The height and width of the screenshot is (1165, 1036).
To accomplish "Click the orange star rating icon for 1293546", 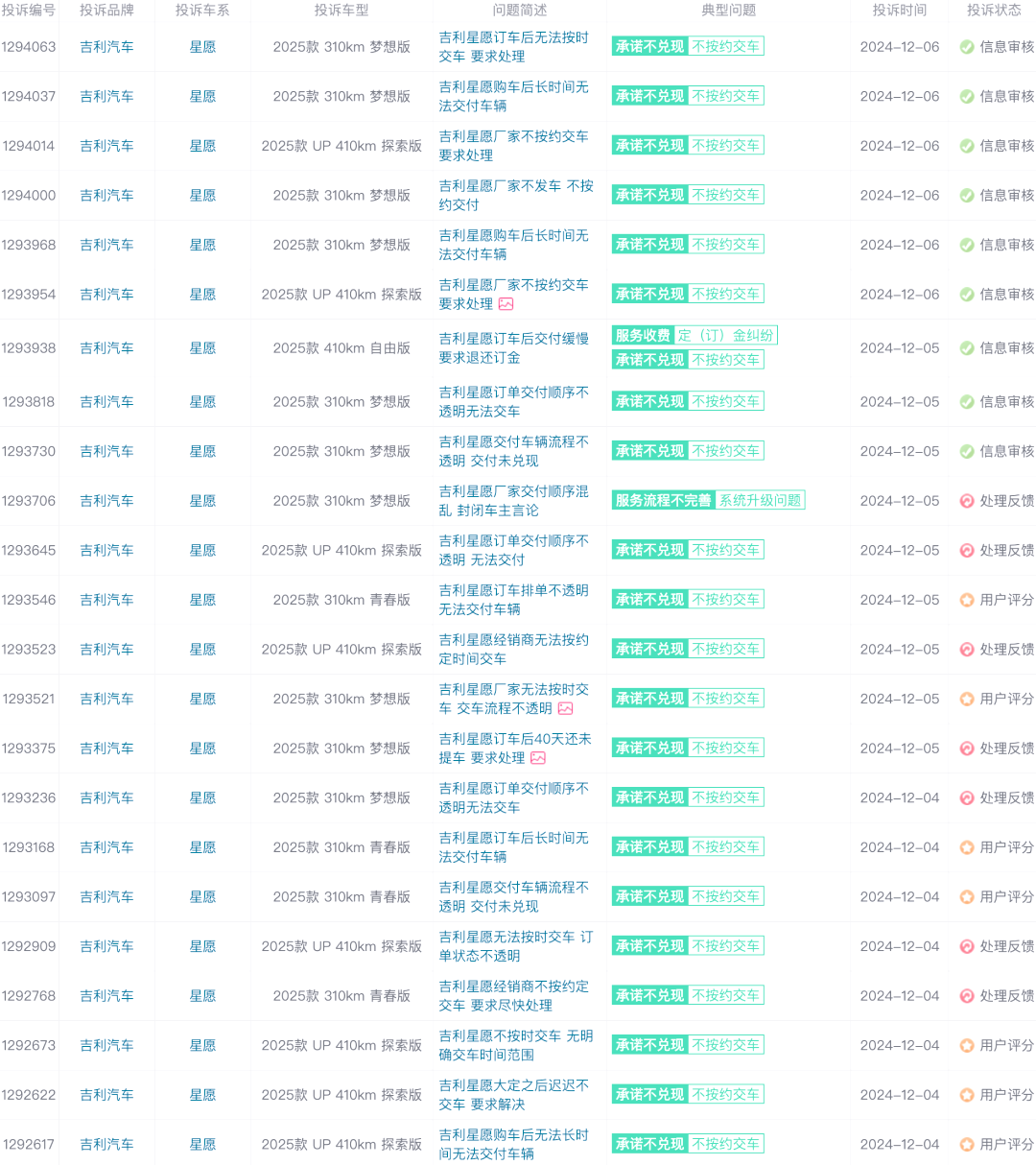I will point(967,600).
